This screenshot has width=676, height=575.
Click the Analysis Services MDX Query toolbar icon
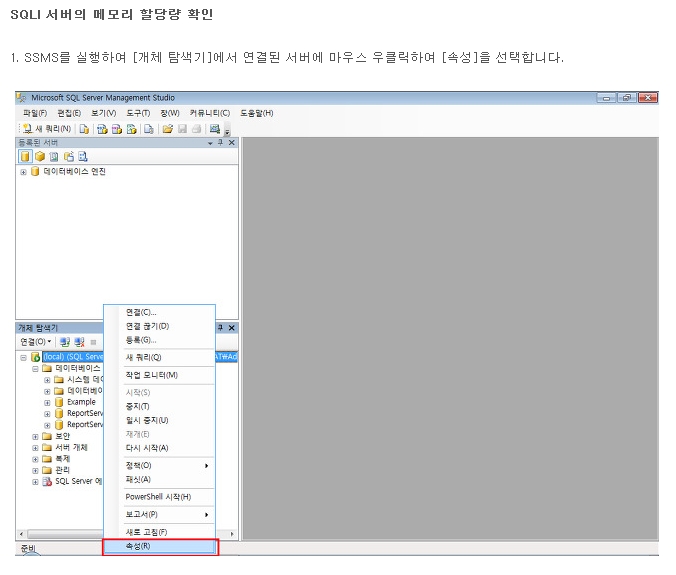click(x=102, y=129)
